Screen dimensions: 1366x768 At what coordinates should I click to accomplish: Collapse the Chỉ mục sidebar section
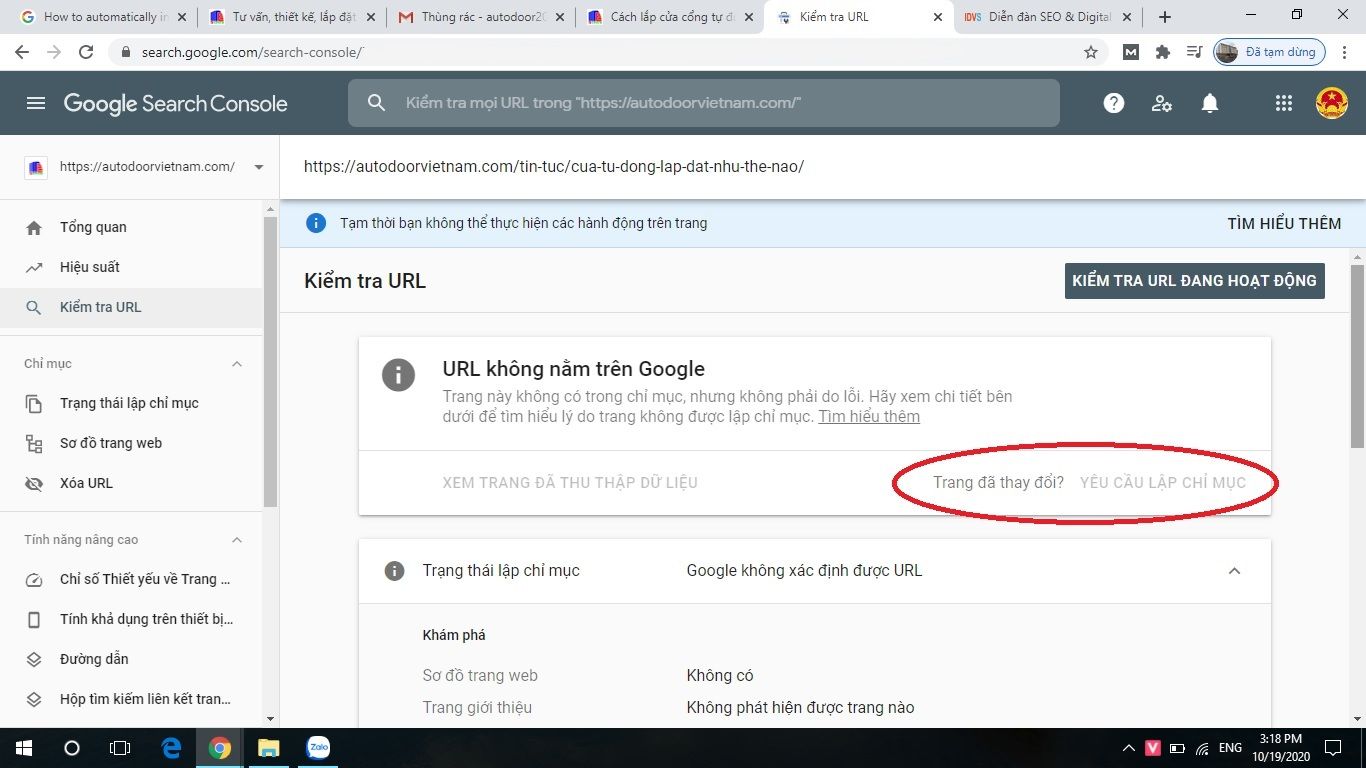[237, 363]
